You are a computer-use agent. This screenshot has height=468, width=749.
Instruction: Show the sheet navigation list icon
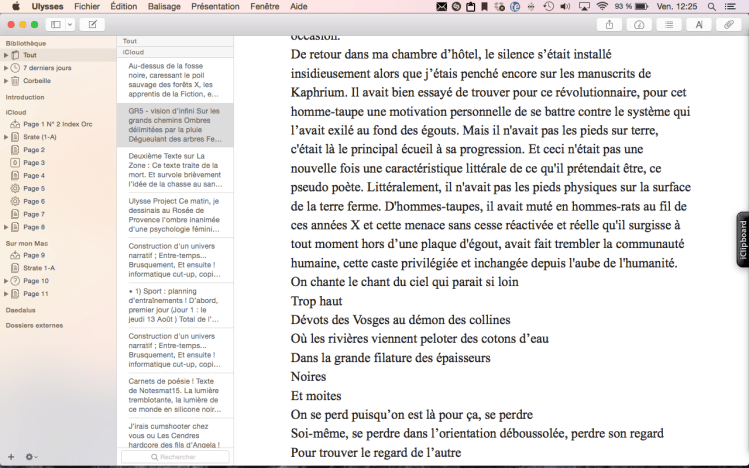[x=669, y=24]
